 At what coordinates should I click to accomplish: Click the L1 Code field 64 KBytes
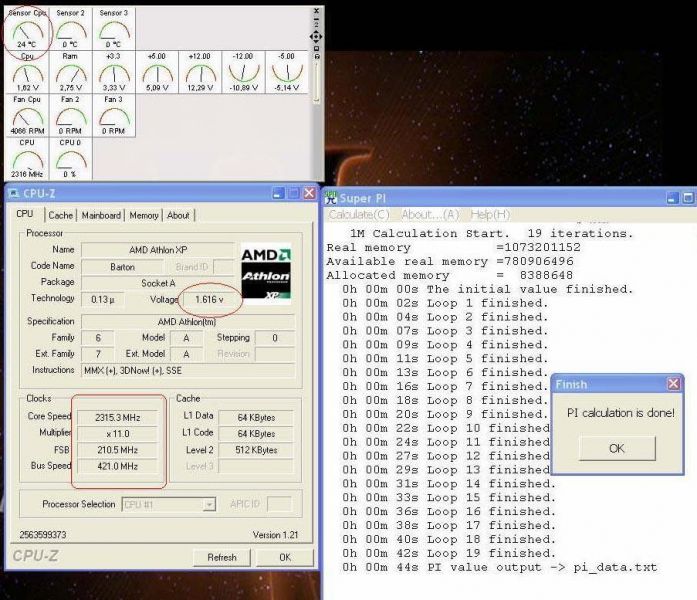[256, 434]
